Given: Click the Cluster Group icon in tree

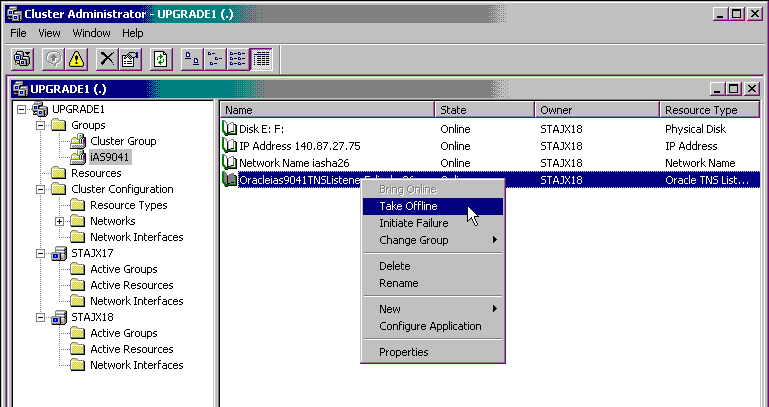Looking at the screenshot, I should pos(78,141).
